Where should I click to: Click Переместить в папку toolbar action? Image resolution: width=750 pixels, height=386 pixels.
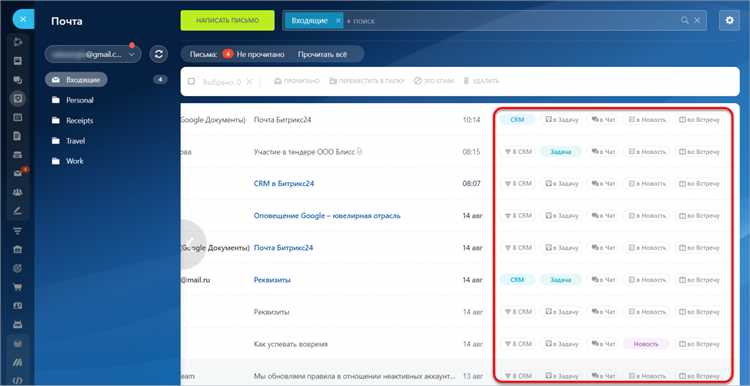click(x=367, y=81)
